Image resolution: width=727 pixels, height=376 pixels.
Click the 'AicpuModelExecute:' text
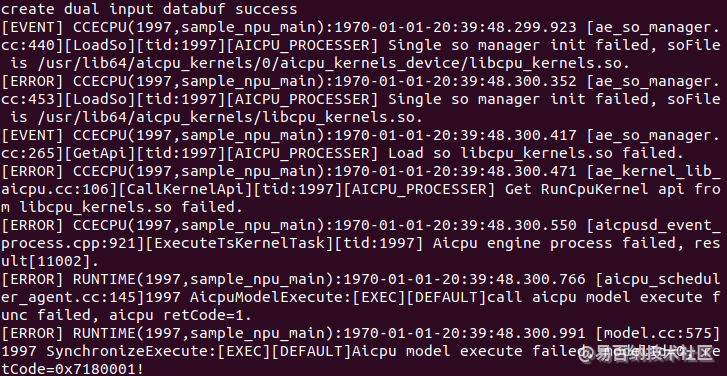pyautogui.click(x=271, y=297)
